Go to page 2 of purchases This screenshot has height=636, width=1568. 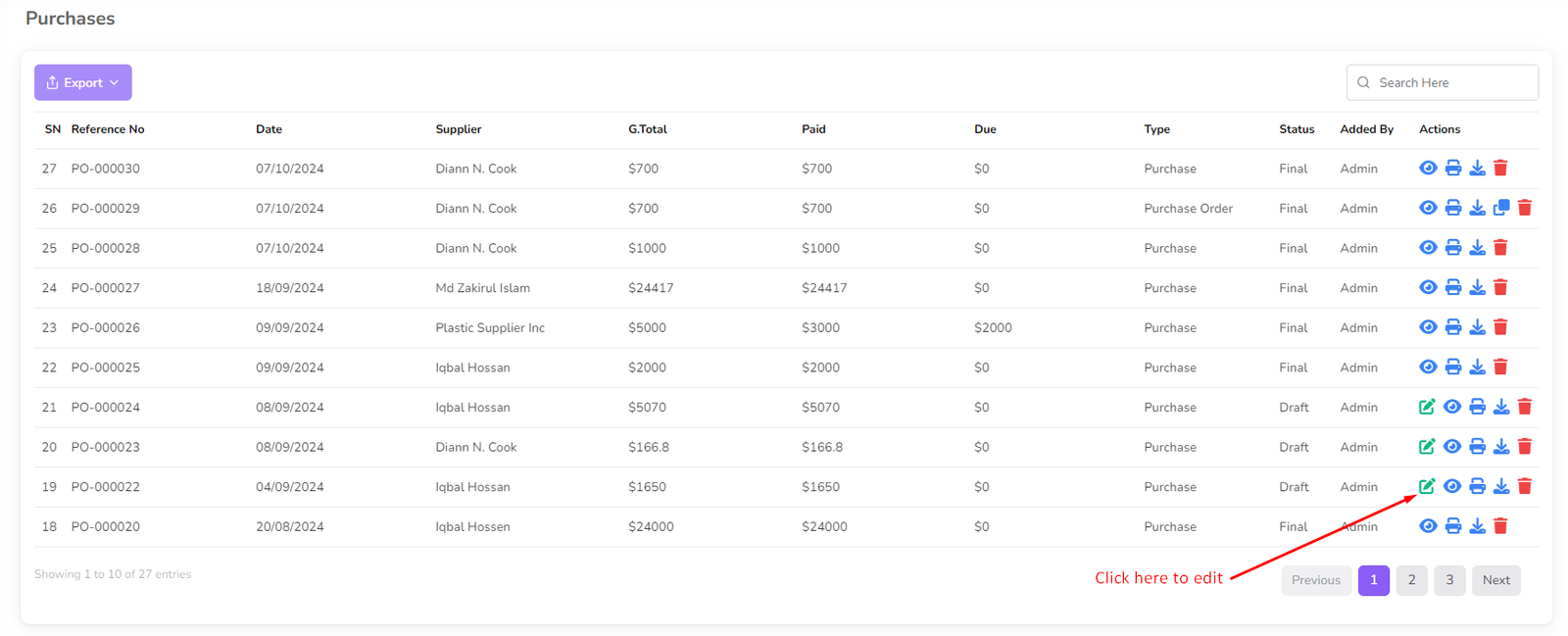[x=1411, y=580]
